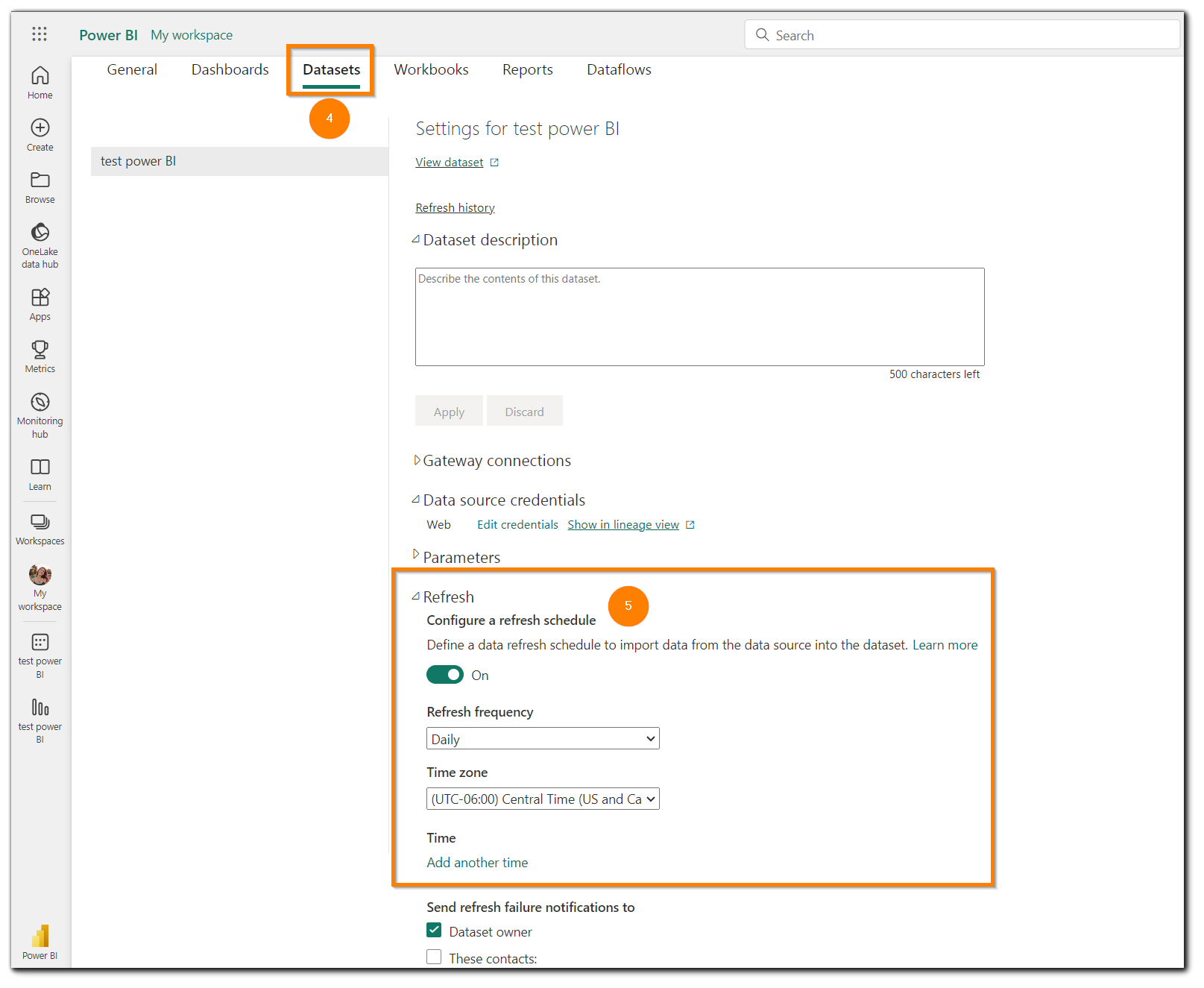Click Show in lineage view link
The height and width of the screenshot is (988, 1204).
pyautogui.click(x=623, y=525)
